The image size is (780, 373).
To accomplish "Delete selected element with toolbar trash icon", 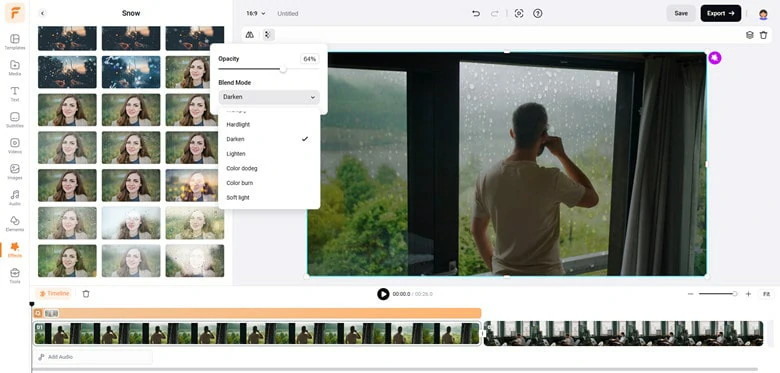I will tap(764, 35).
